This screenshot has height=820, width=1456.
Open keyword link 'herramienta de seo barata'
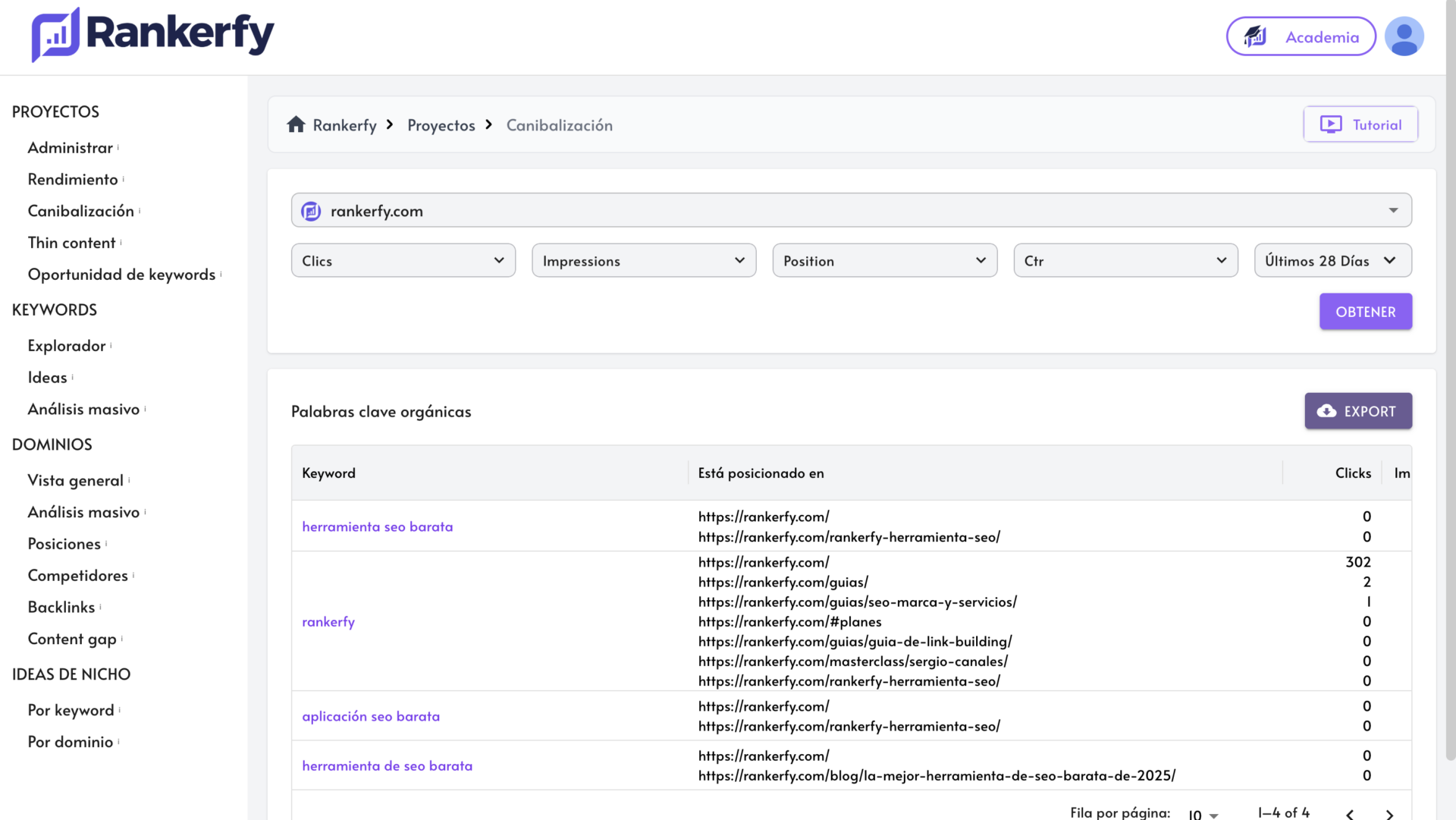pyautogui.click(x=388, y=765)
